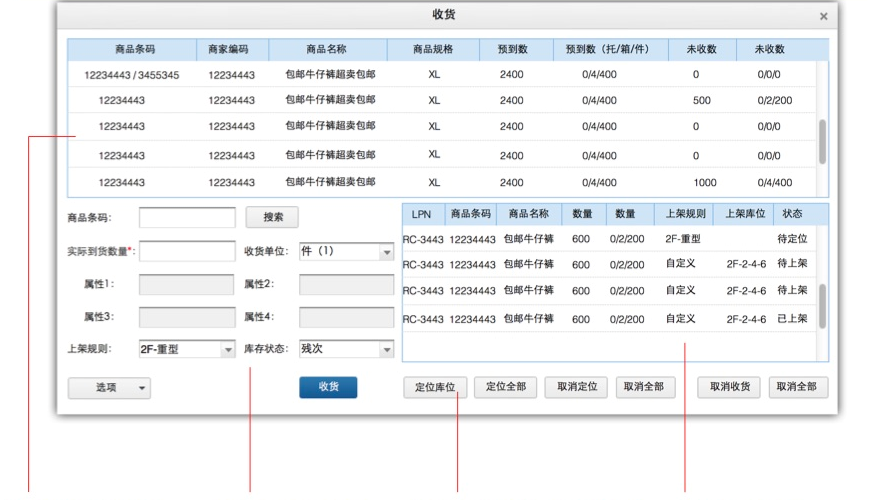Click 取消全部 next to 取消收货
Screen dimensions: 886x500
click(798, 387)
